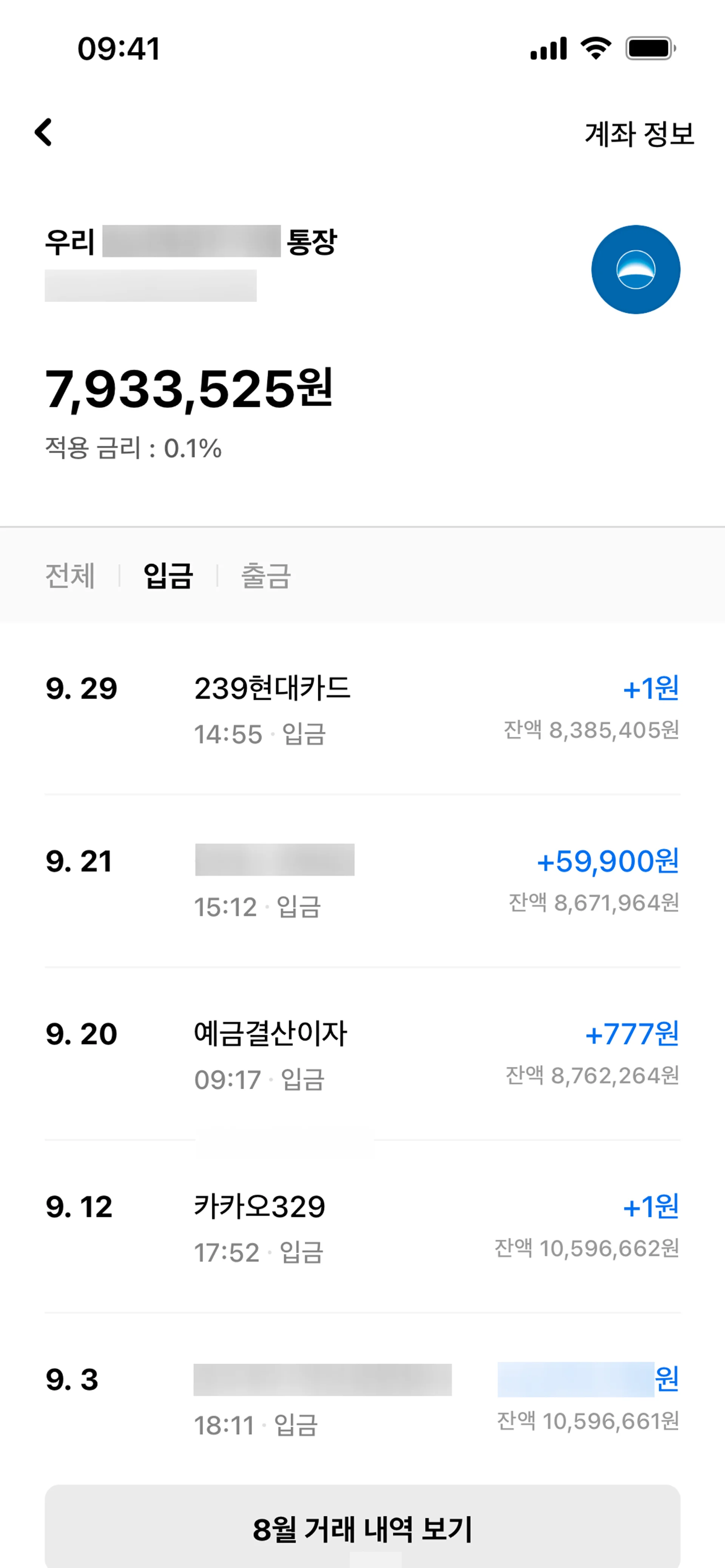Select the 입금 deposits tab
725x1568 pixels.
(168, 575)
